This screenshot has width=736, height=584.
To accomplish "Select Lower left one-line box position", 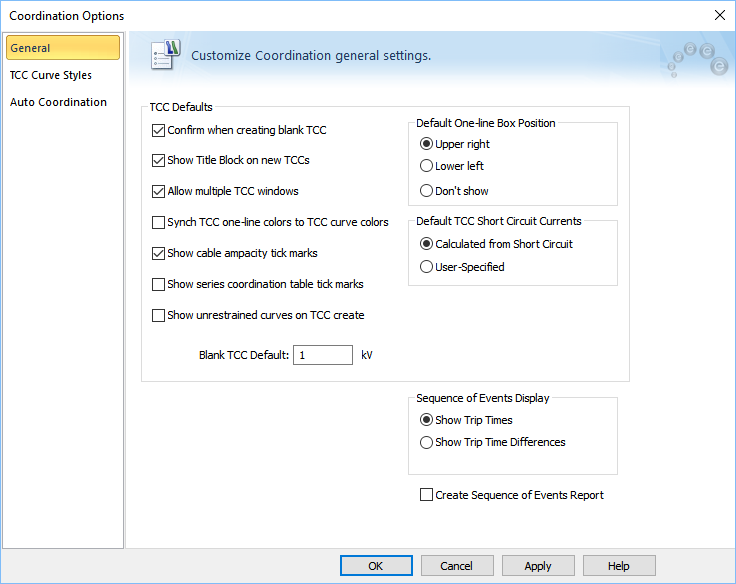I will click(x=427, y=166).
